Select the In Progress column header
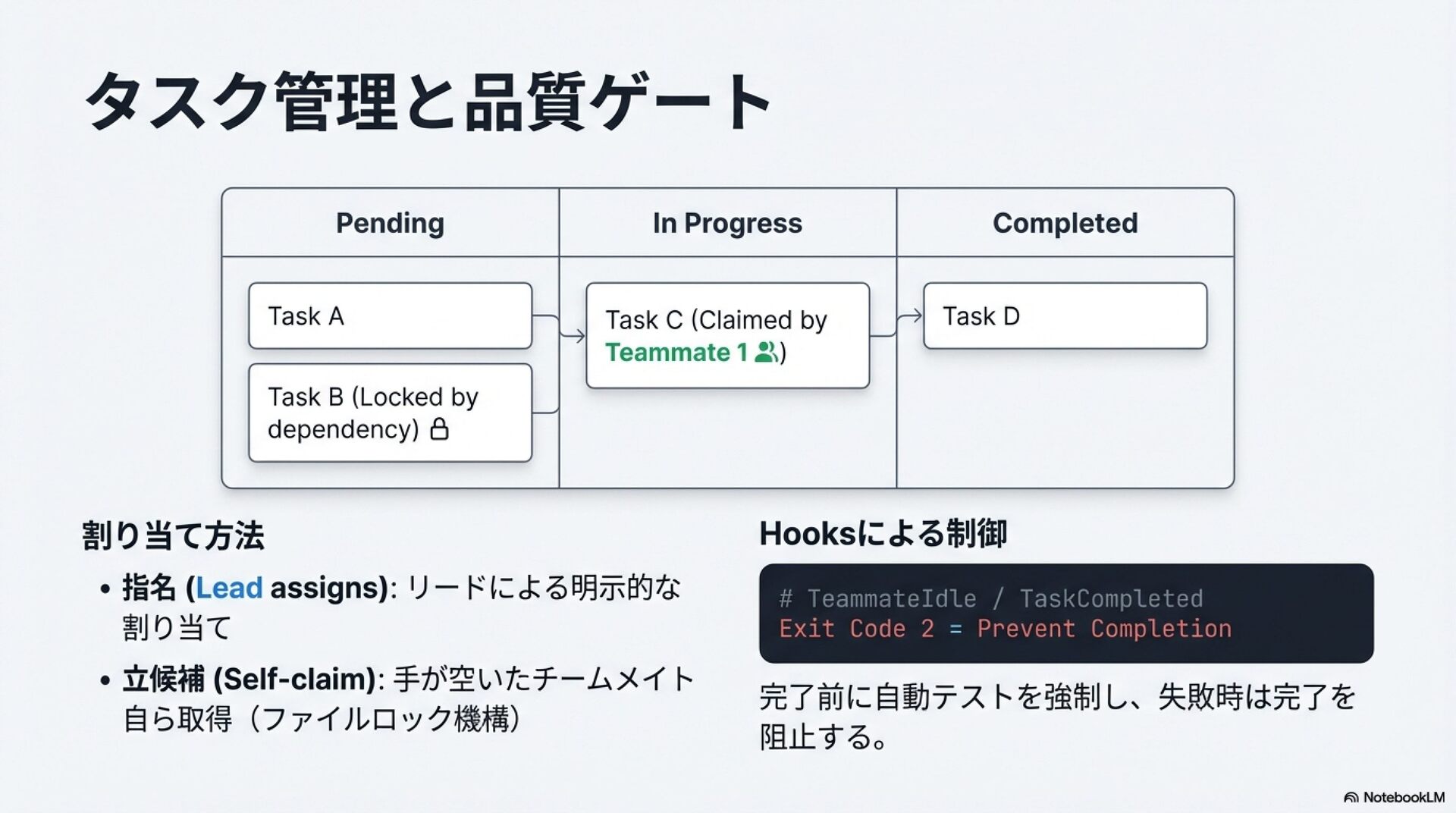The width and height of the screenshot is (1456, 813). tap(727, 223)
